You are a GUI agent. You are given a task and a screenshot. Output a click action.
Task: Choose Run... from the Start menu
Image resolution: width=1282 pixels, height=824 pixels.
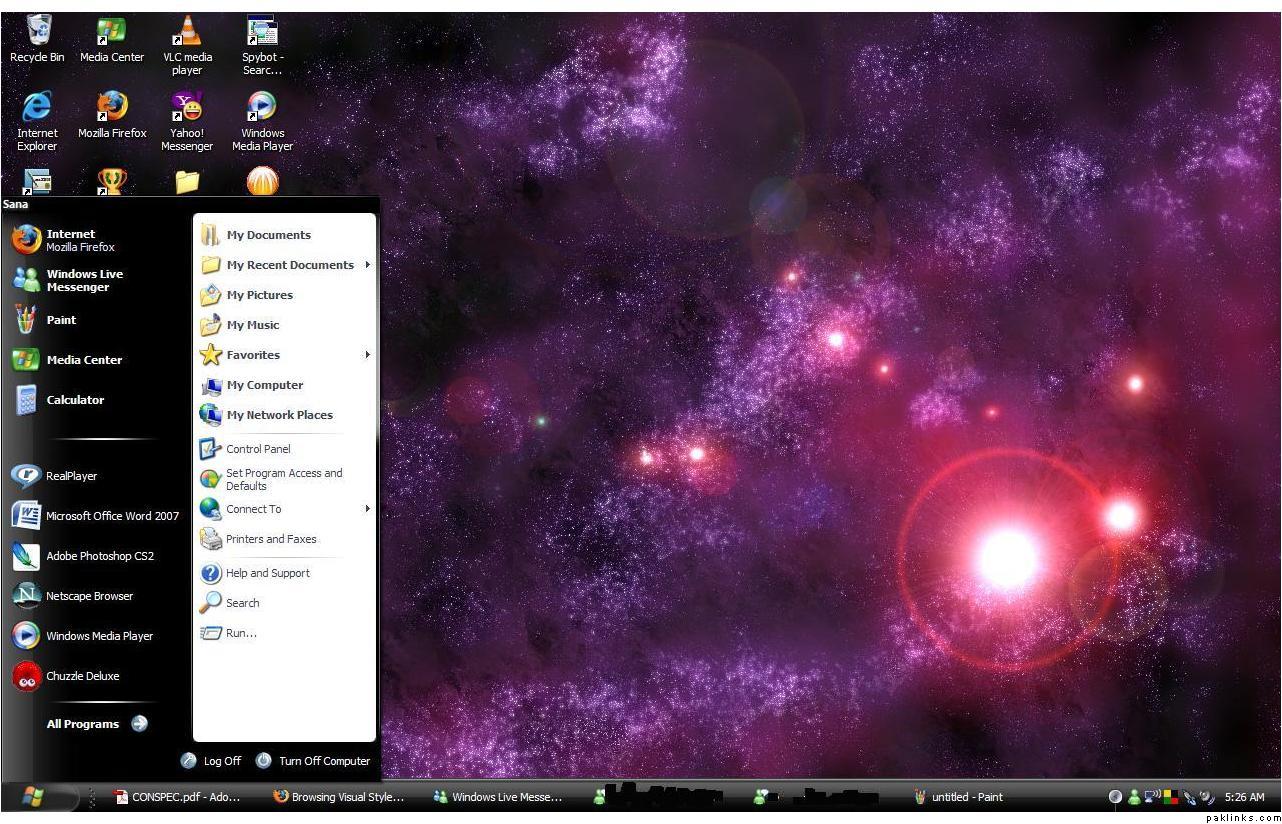coord(240,633)
